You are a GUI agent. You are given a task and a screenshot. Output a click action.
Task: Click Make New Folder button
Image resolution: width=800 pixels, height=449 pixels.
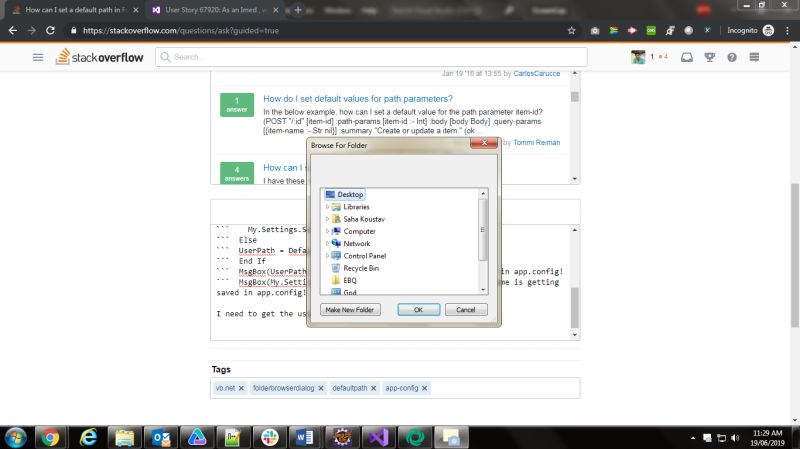click(350, 310)
